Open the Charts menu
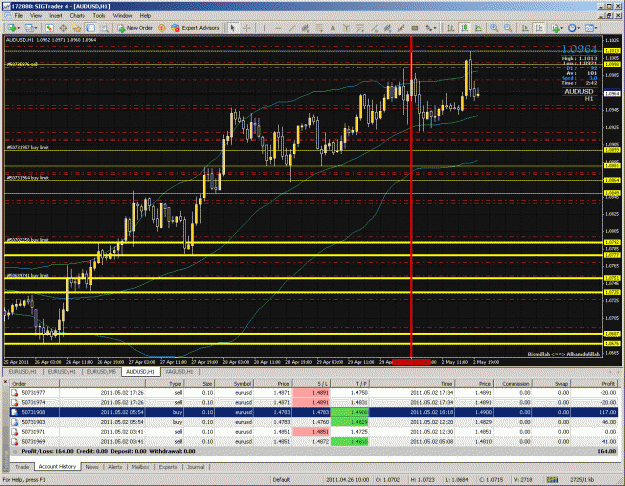 pyautogui.click(x=77, y=16)
